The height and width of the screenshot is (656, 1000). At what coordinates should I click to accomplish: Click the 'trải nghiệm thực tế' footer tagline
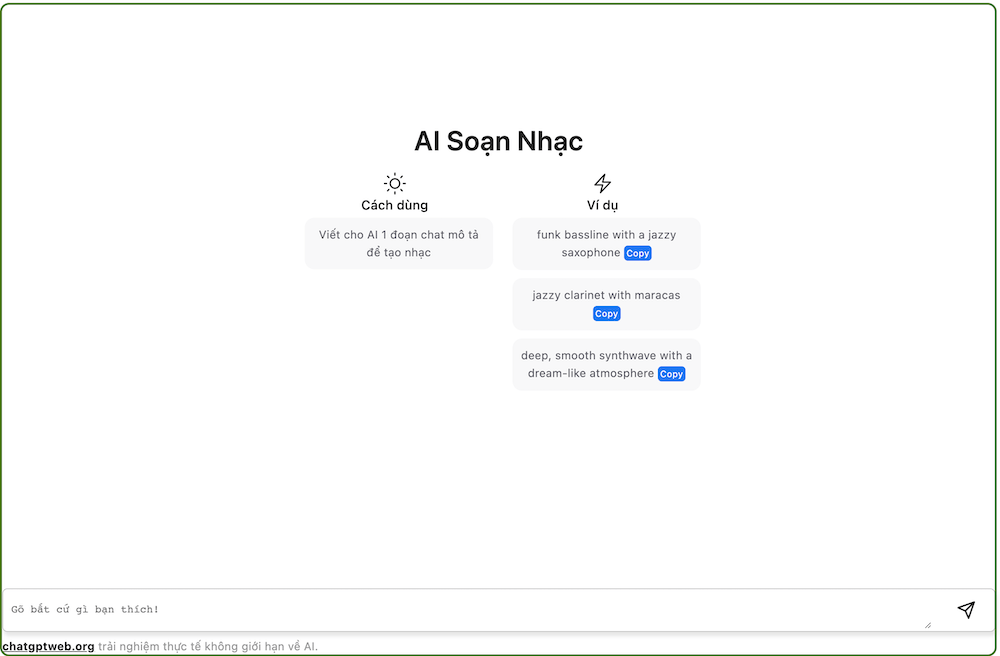208,646
